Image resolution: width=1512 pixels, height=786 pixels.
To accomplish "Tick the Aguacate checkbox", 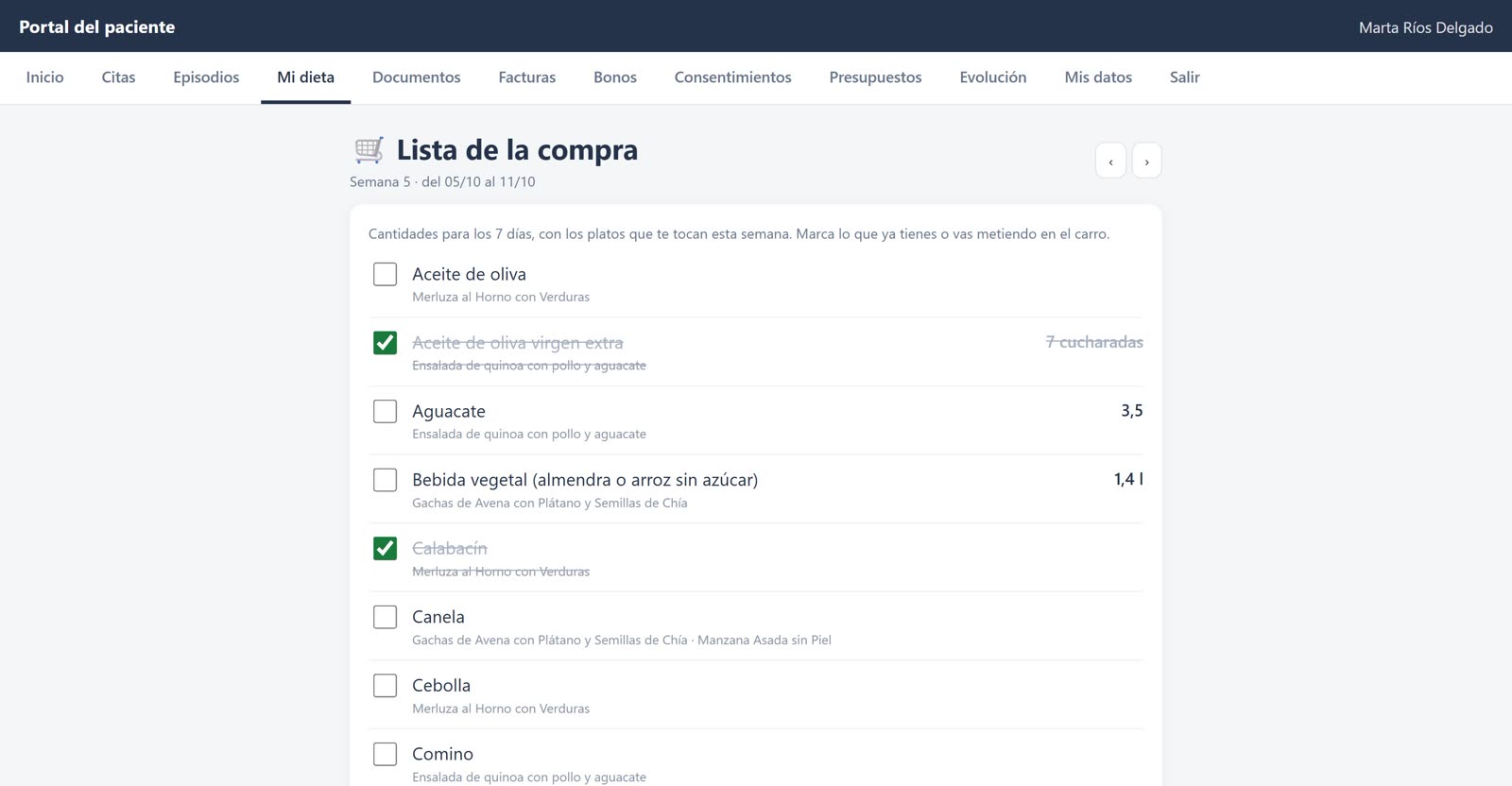I will pyautogui.click(x=385, y=411).
